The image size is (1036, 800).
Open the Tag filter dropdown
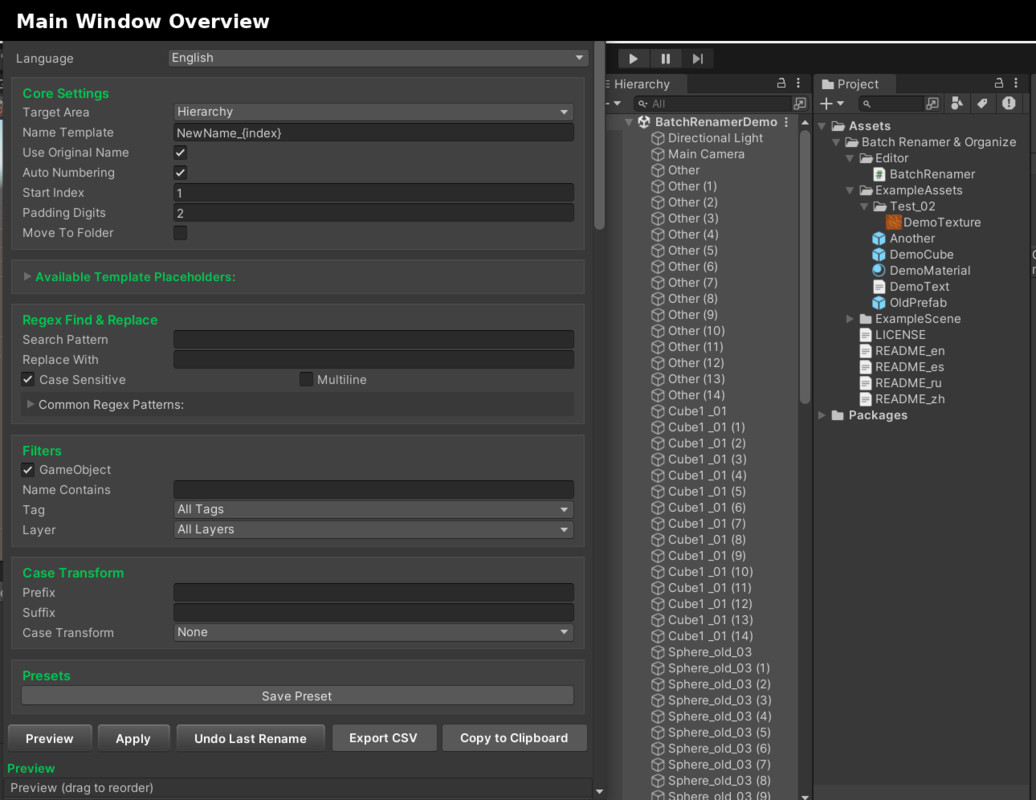(x=373, y=509)
